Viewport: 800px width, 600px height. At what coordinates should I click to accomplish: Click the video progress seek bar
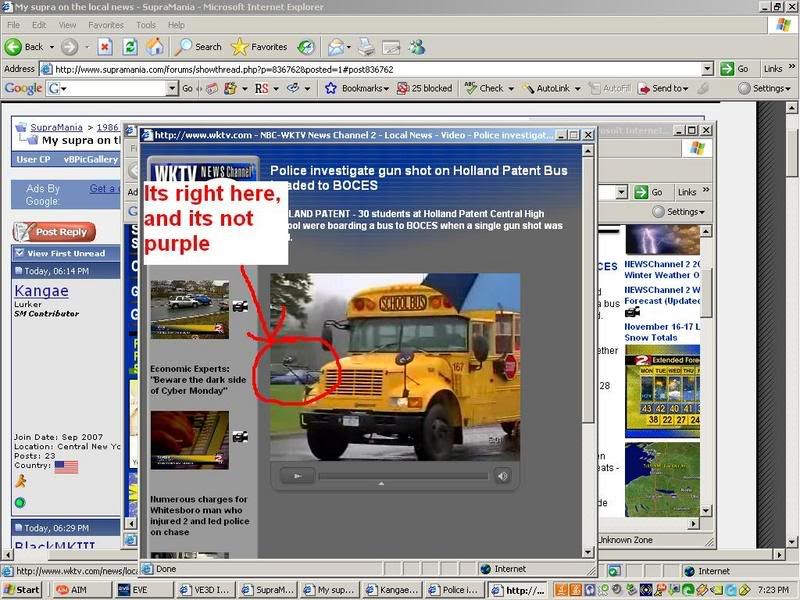(x=403, y=476)
